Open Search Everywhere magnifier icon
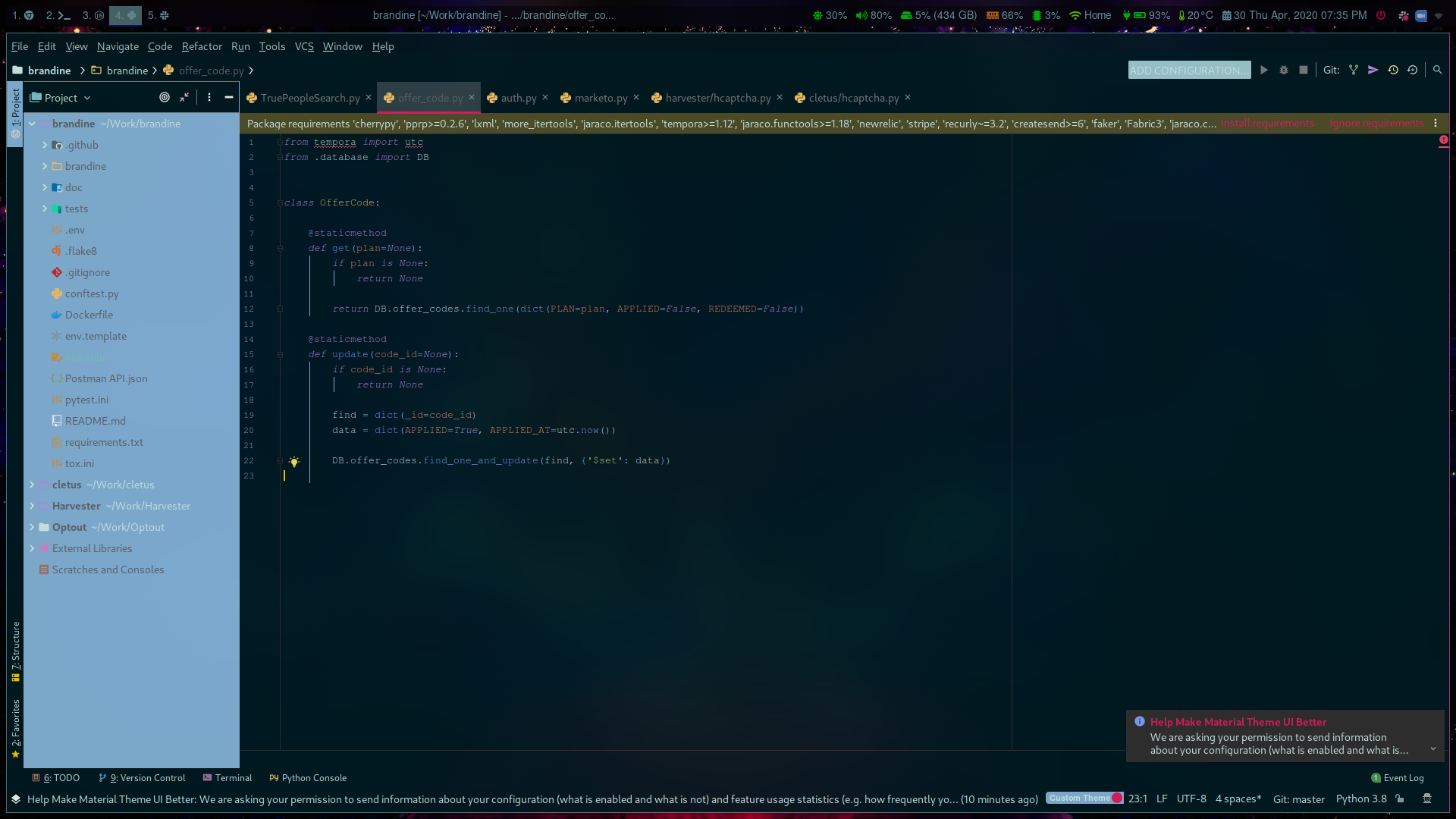 pyautogui.click(x=1438, y=70)
